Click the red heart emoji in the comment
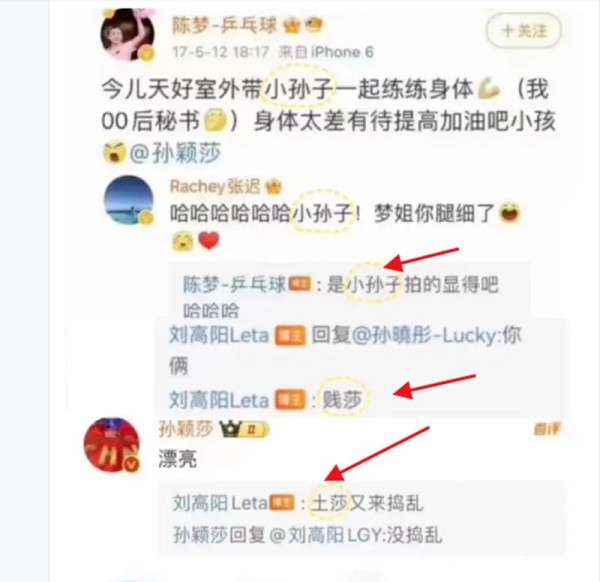Screen dimensions: 600x582 209,241
